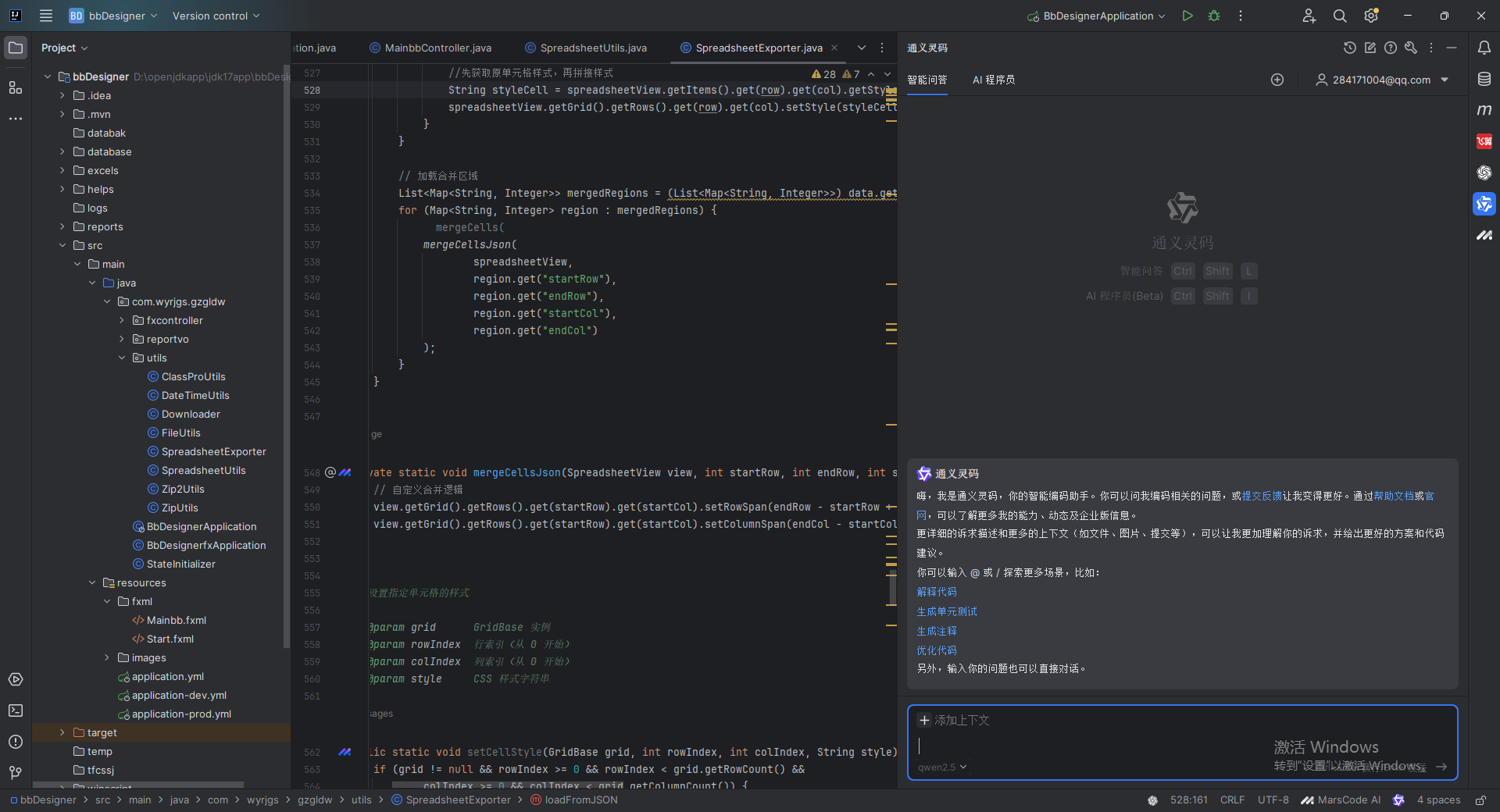This screenshot has height=812, width=1500.
Task: Expand the .idea folder
Action: [62, 95]
